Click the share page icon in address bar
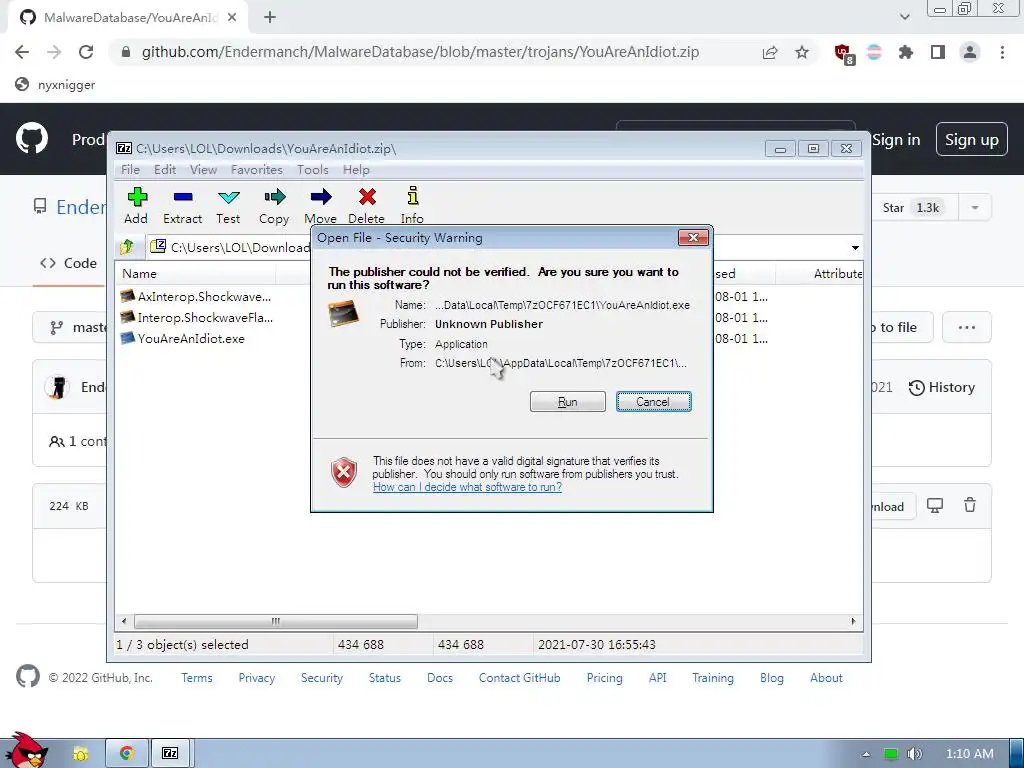This screenshot has height=768, width=1024. click(x=770, y=52)
